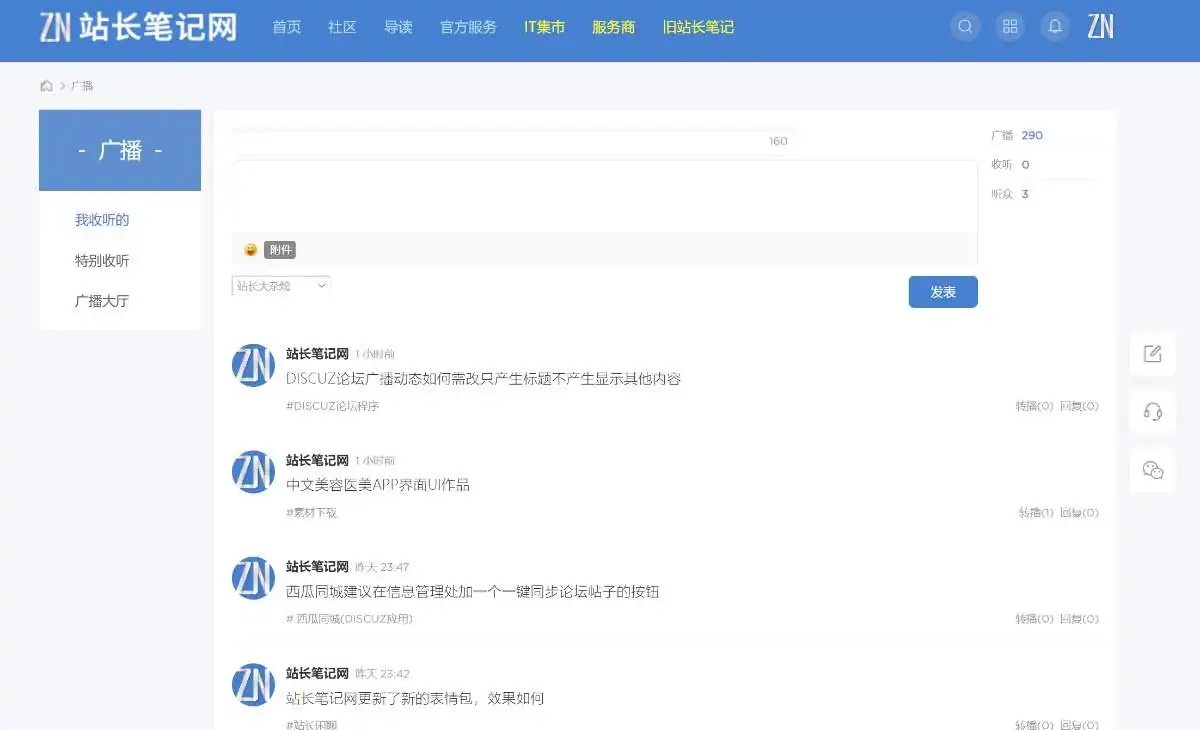Open the 站长大杂烩 category dropdown
This screenshot has width=1200, height=730.
(281, 286)
